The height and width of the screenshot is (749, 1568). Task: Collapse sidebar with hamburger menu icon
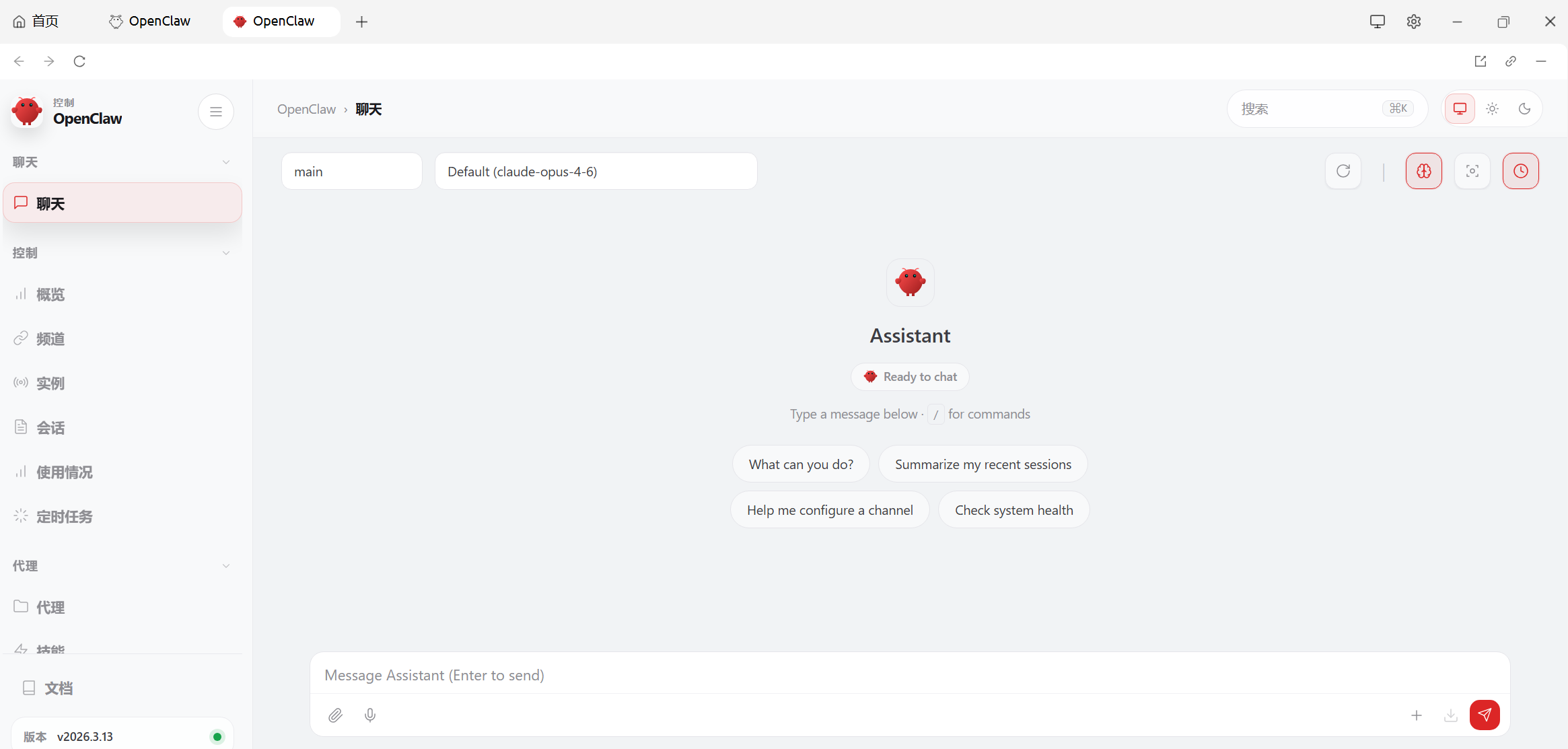pos(216,112)
